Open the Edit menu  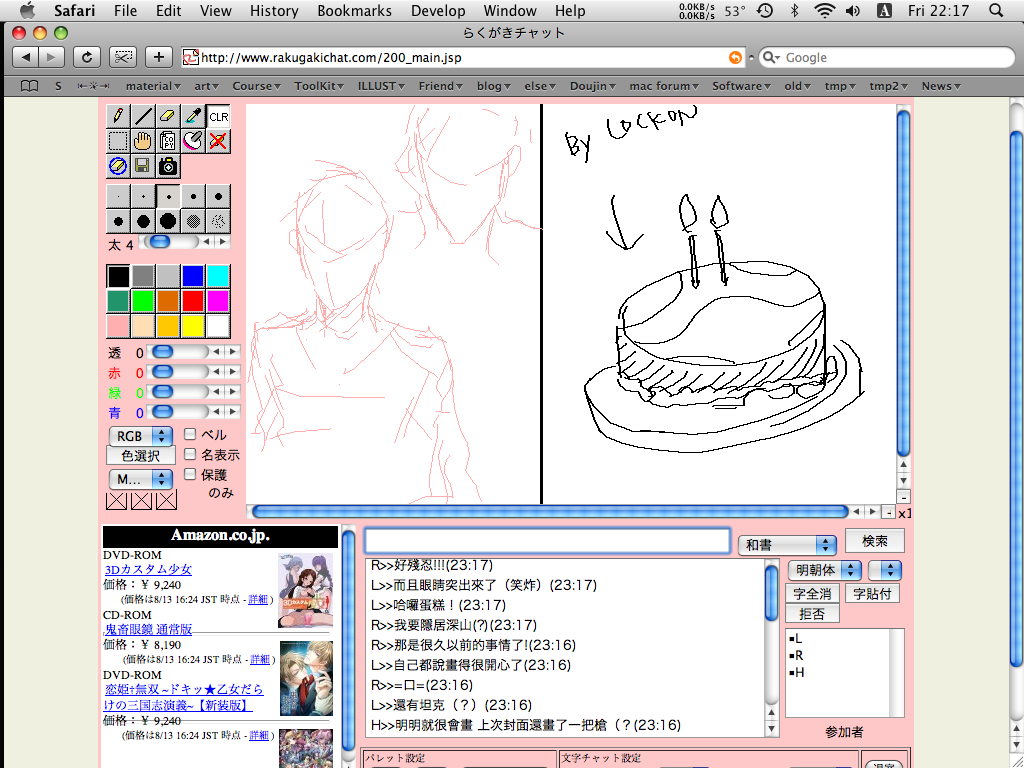pyautogui.click(x=168, y=10)
